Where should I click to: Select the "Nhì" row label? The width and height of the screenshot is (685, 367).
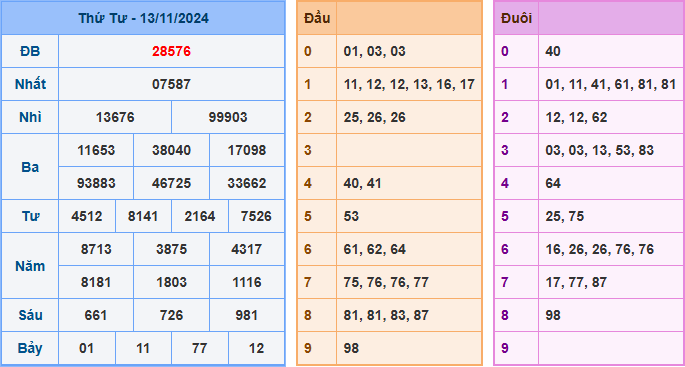click(30, 117)
